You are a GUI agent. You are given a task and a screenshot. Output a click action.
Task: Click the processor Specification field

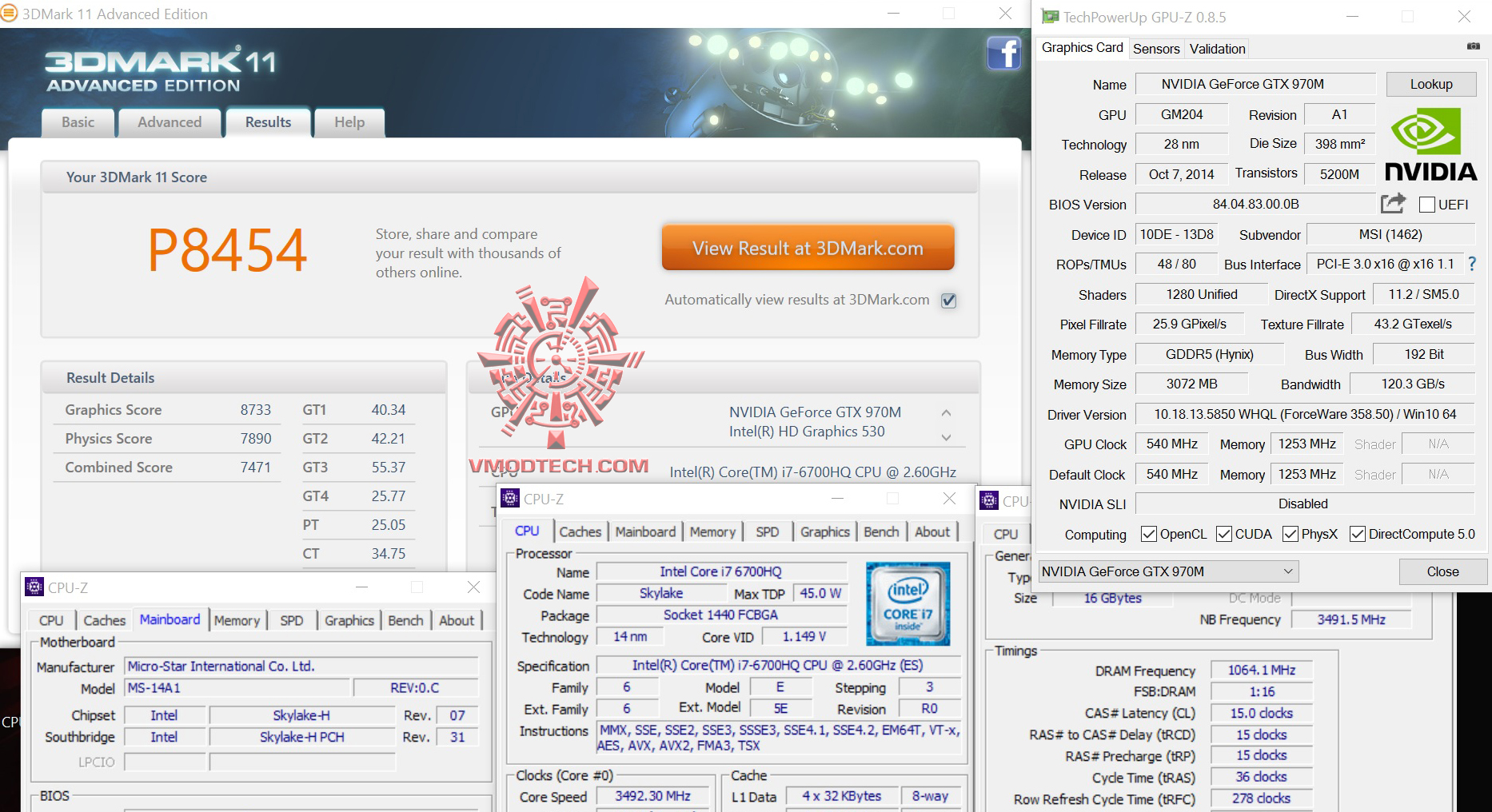[777, 665]
